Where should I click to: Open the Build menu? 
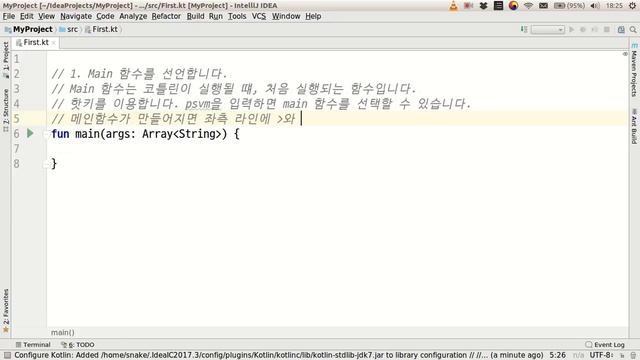pos(196,16)
